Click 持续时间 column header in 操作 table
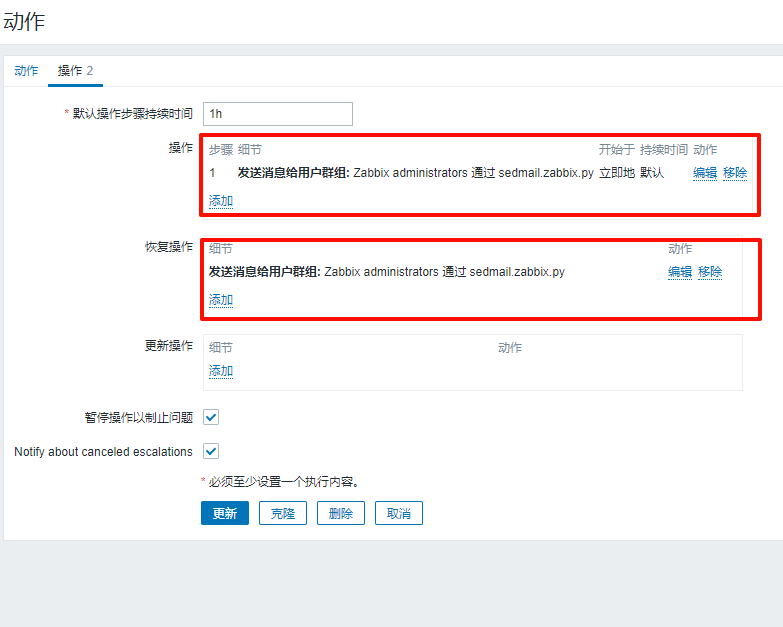Screen dimensions: 783x627 pyautogui.click(x=664, y=149)
